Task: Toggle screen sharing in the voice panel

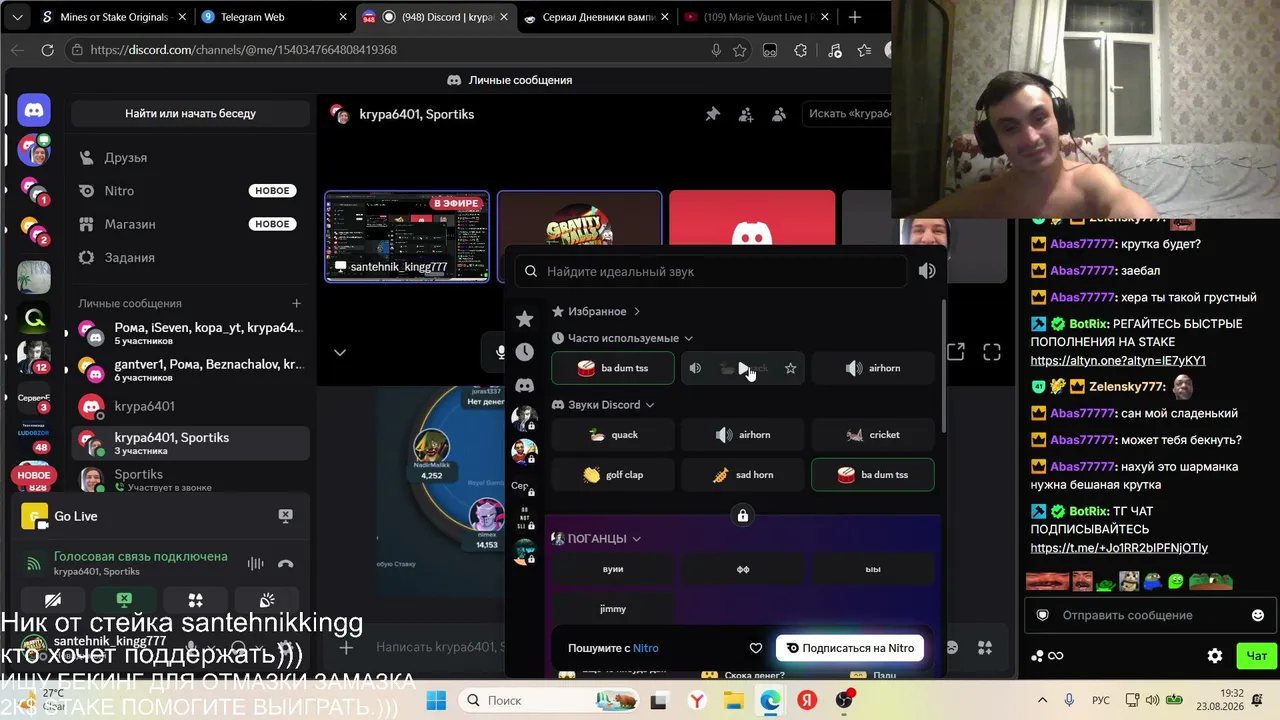Action: [x=124, y=600]
